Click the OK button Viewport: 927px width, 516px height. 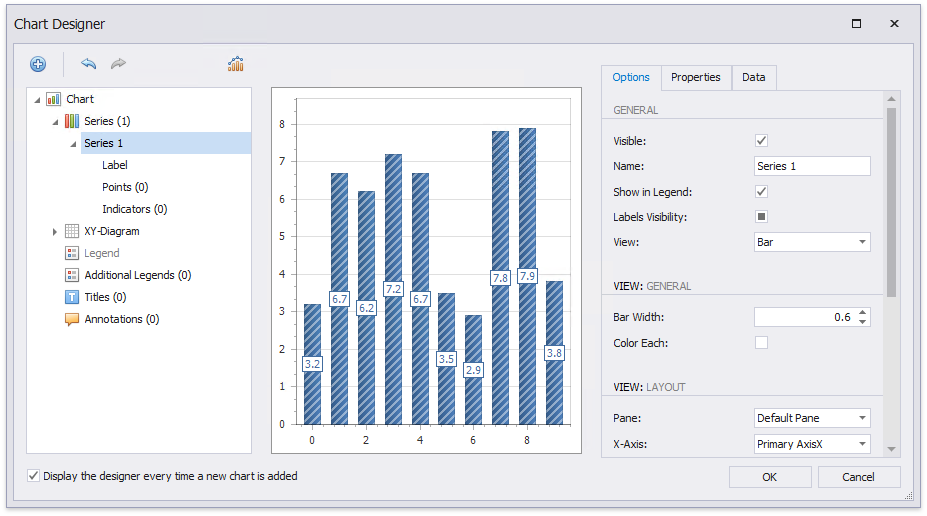coord(769,477)
